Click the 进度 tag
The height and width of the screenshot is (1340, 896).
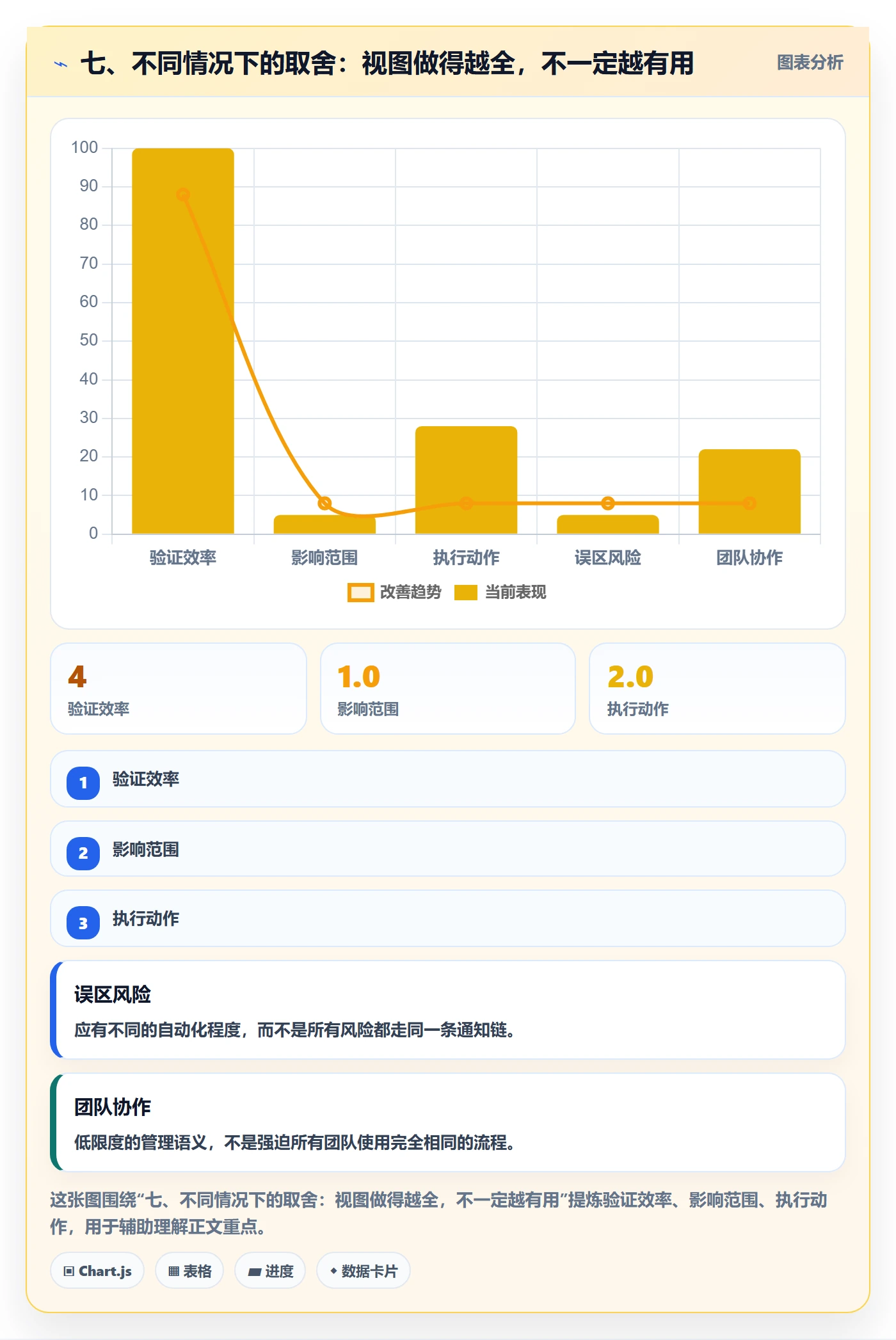[x=270, y=1271]
